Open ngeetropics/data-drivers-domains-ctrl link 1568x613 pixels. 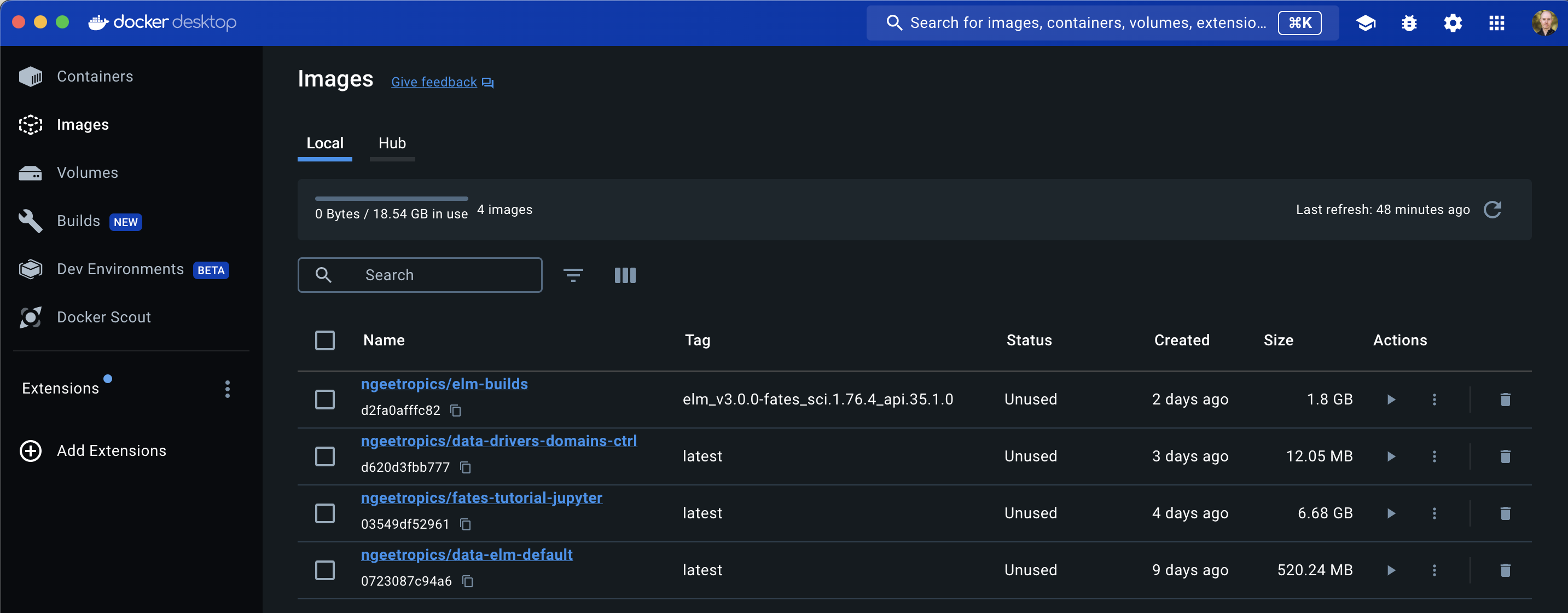point(498,441)
